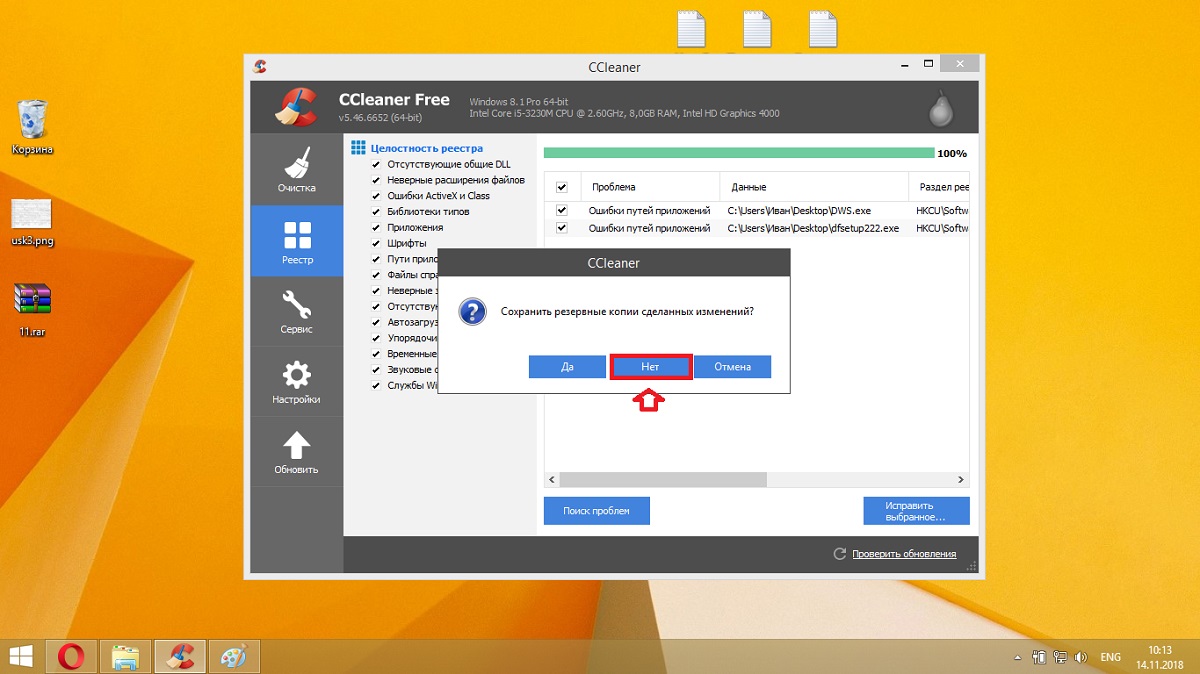
Task: Uncheck the Приложения option
Action: click(x=376, y=227)
